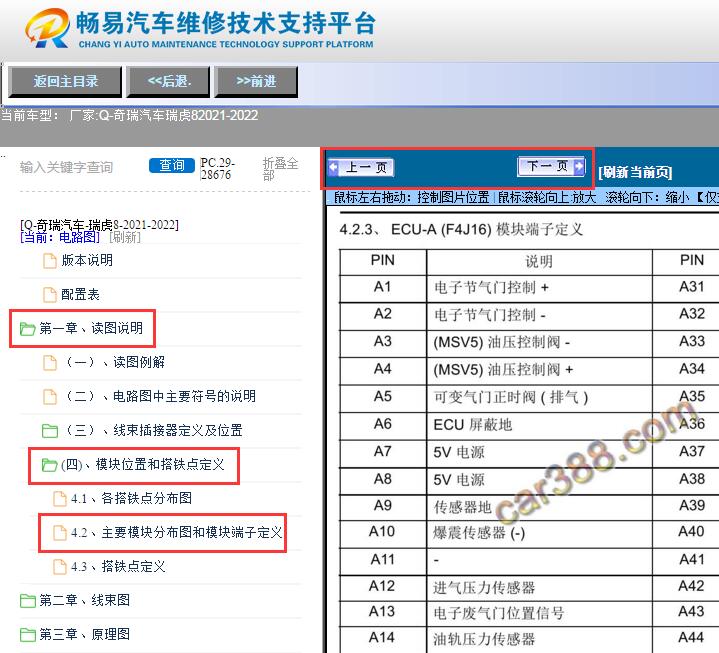
Task: Click the page icon next to 配置表
Action: click(50, 294)
